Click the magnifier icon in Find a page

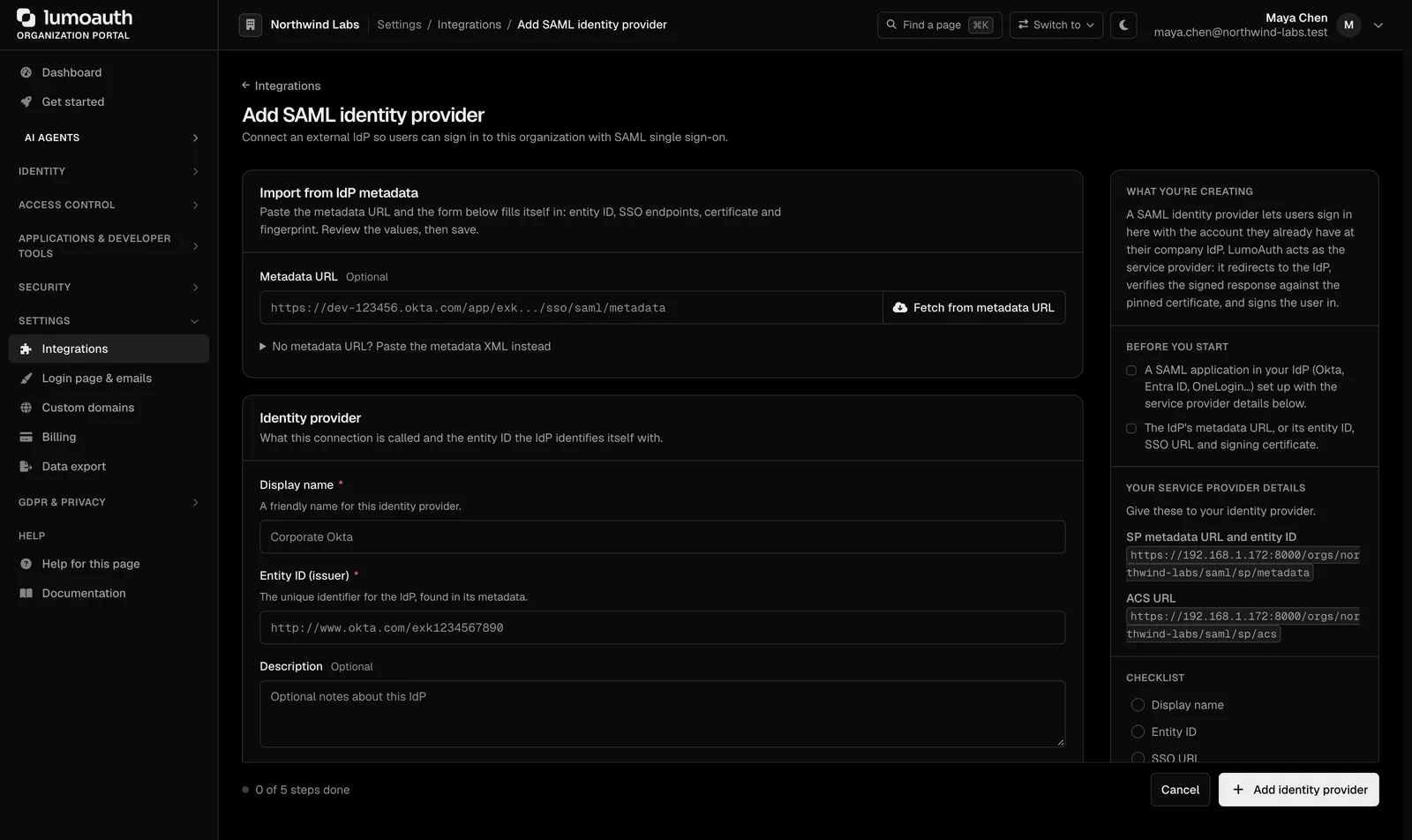click(x=891, y=25)
